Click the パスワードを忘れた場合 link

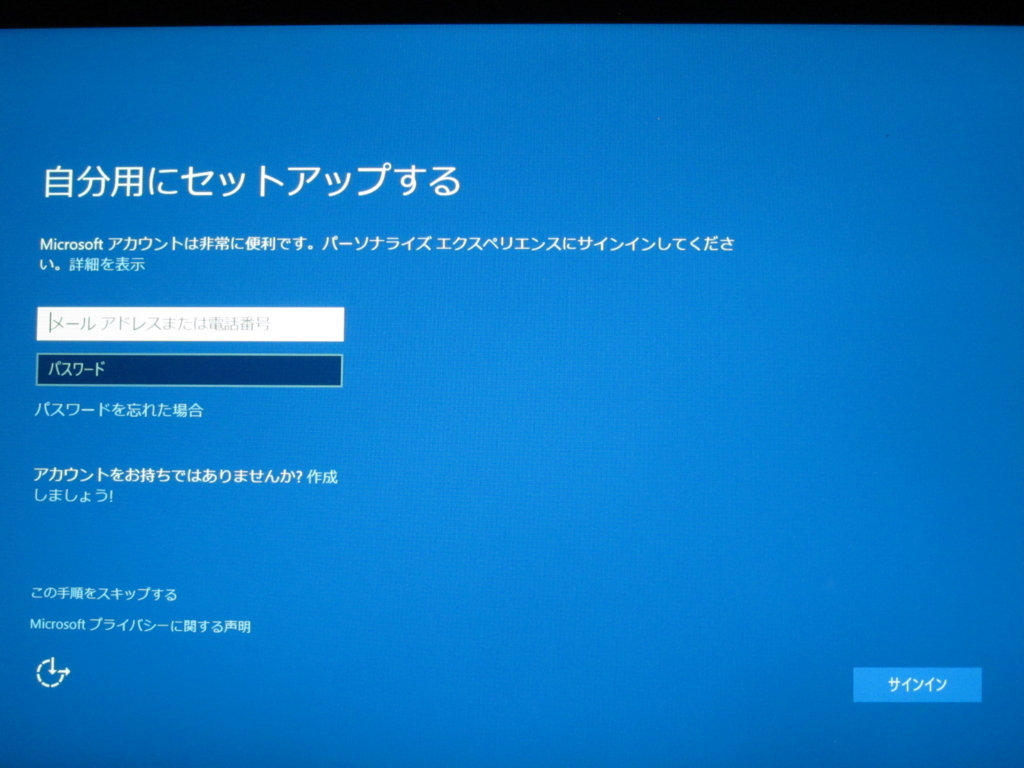pyautogui.click(x=119, y=410)
